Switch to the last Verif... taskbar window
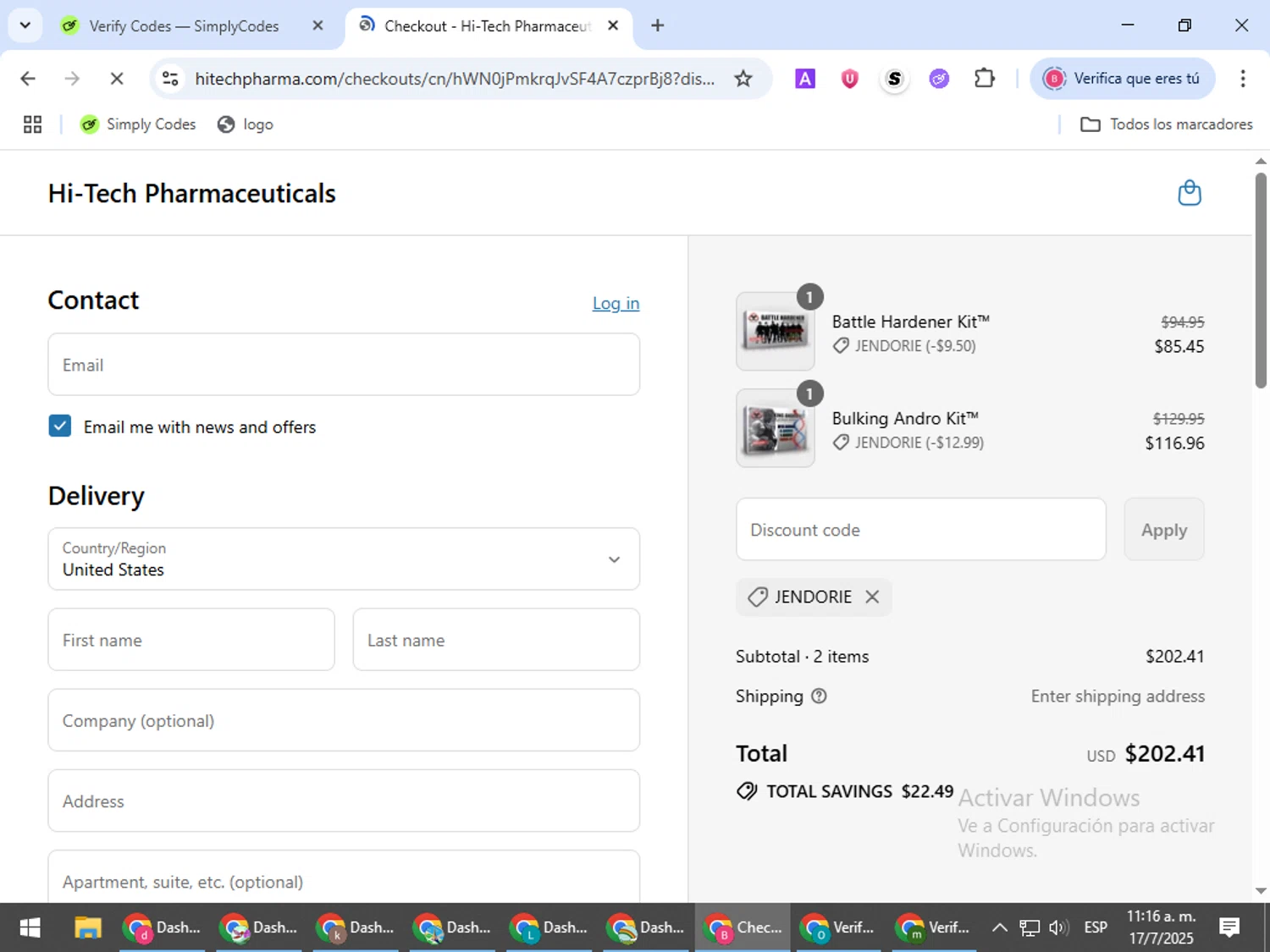This screenshot has width=1270, height=952. 935,927
